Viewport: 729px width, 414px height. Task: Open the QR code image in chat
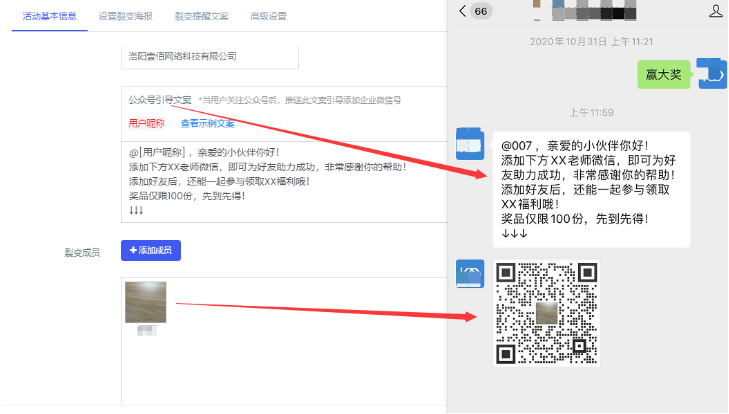click(x=546, y=312)
